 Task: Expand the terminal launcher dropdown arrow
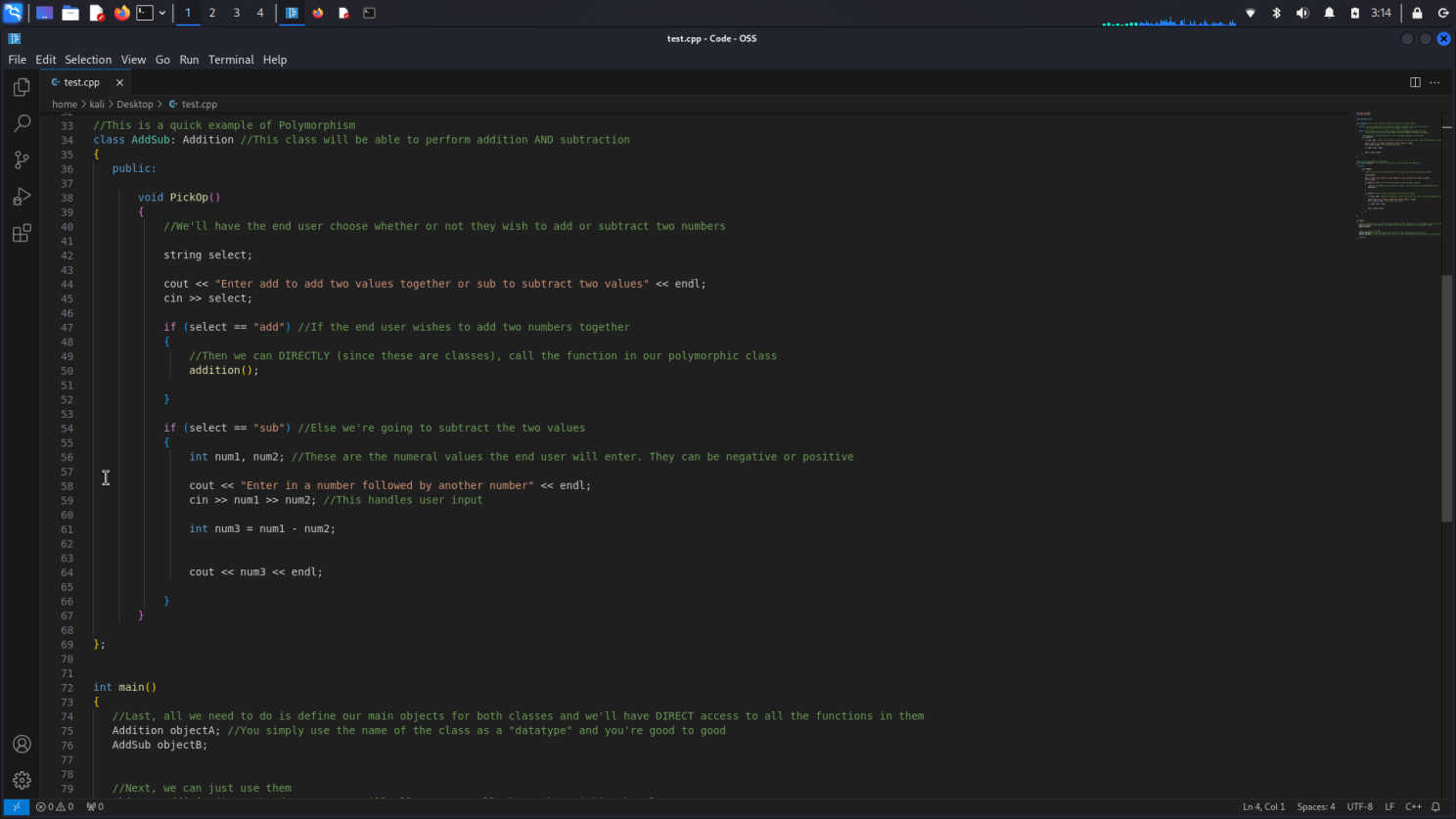tap(162, 13)
